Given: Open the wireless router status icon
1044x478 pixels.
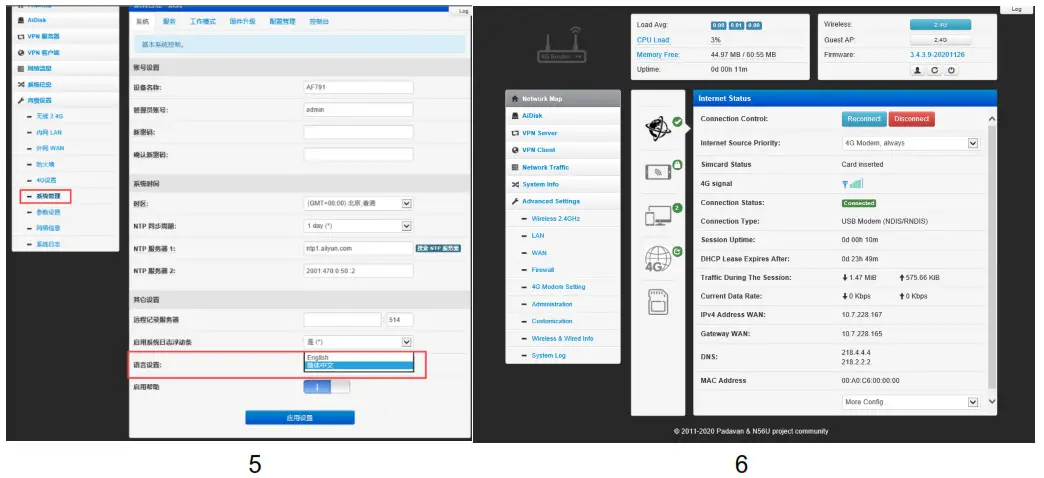Looking at the screenshot, I should (x=658, y=172).
